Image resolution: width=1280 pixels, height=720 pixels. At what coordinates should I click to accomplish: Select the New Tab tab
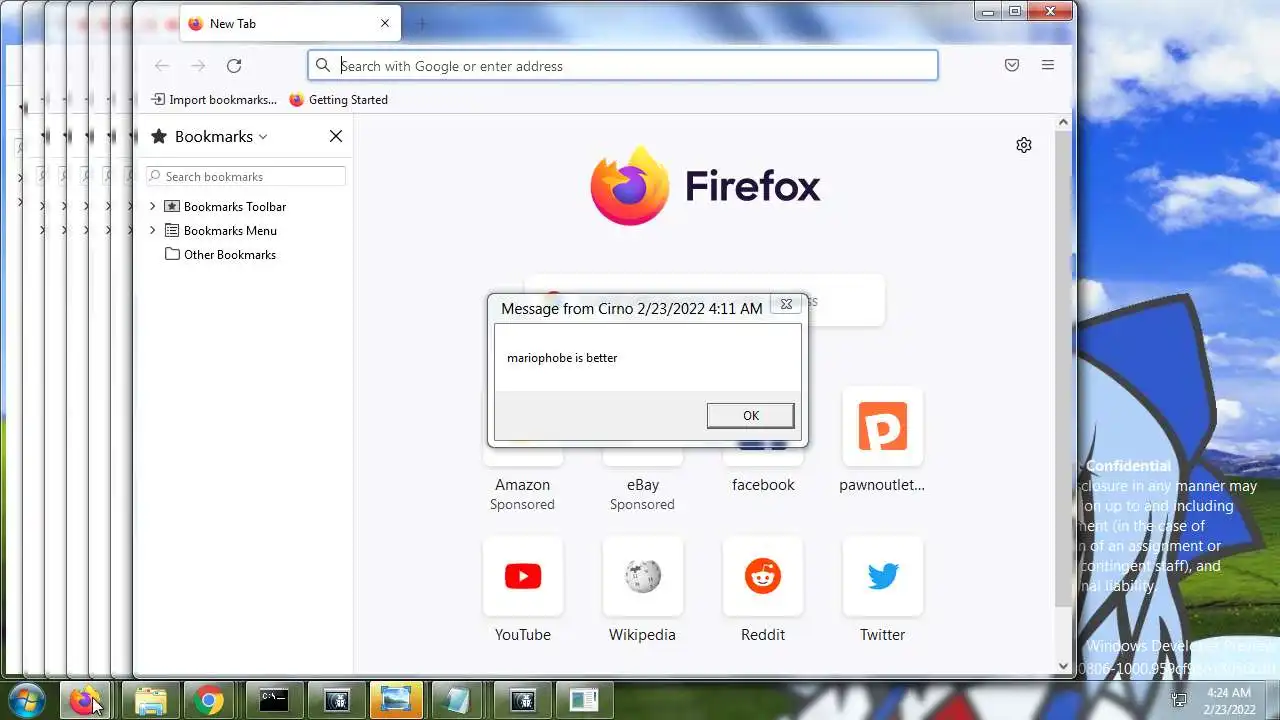(290, 23)
